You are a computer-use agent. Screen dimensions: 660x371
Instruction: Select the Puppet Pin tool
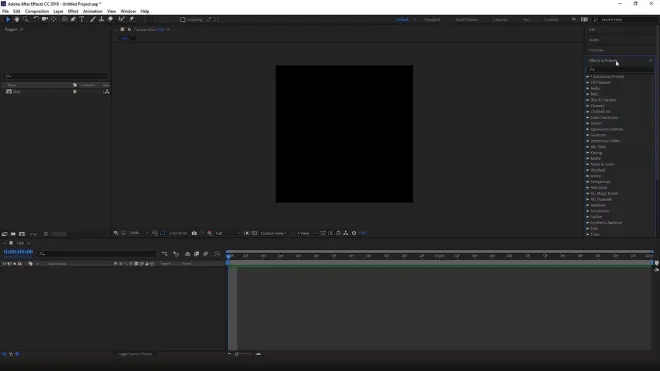click(131, 19)
